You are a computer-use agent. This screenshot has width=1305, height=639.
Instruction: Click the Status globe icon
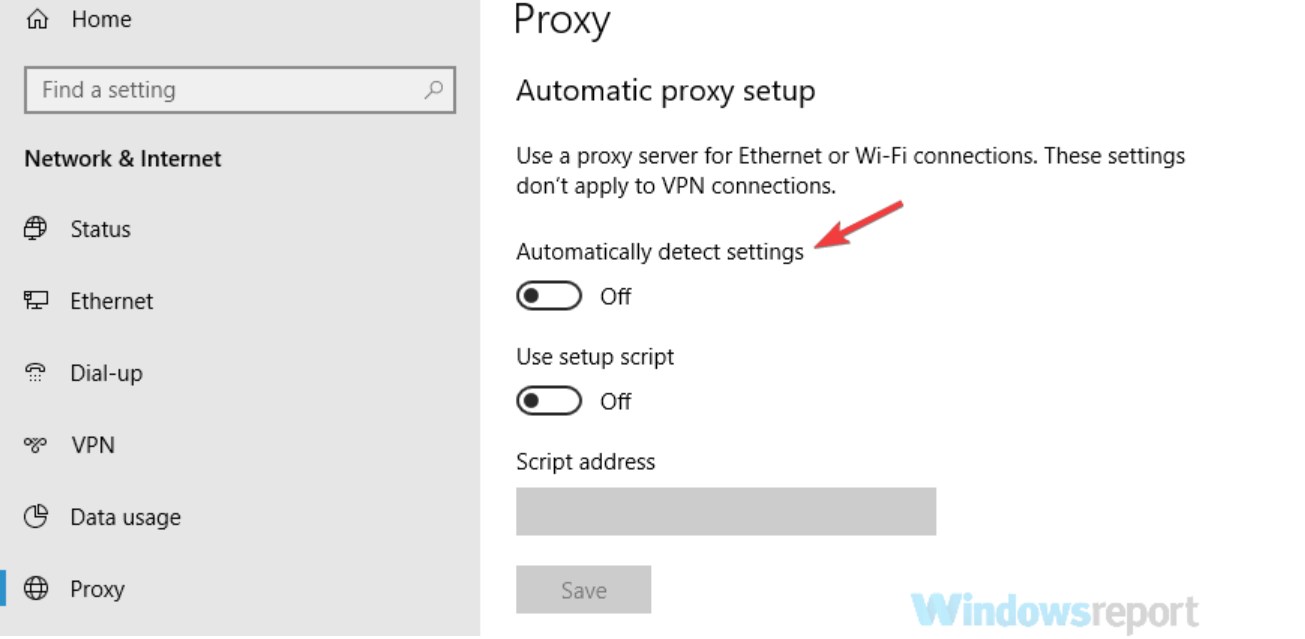pos(36,229)
